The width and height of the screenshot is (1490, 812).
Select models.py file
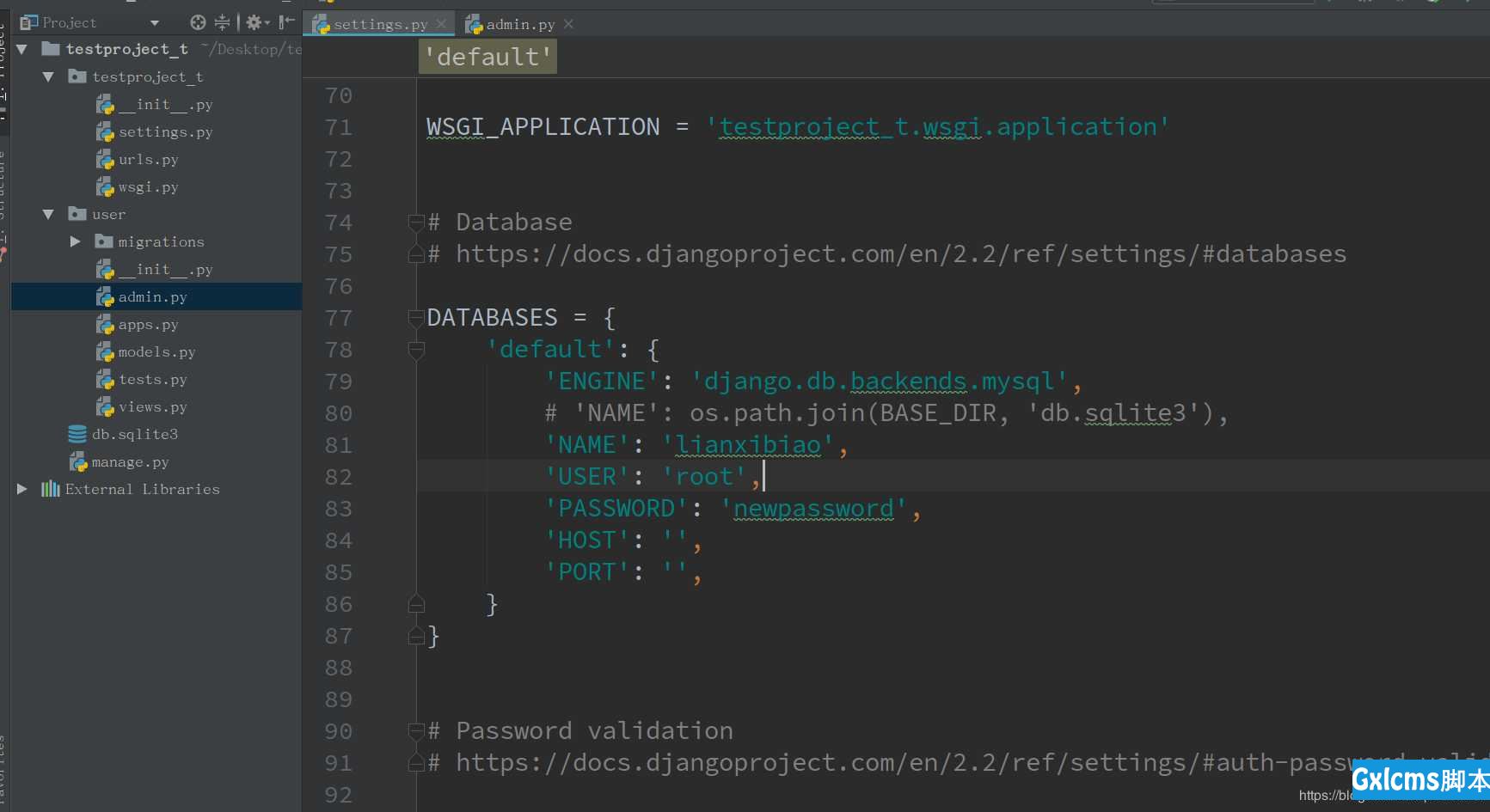tap(156, 352)
